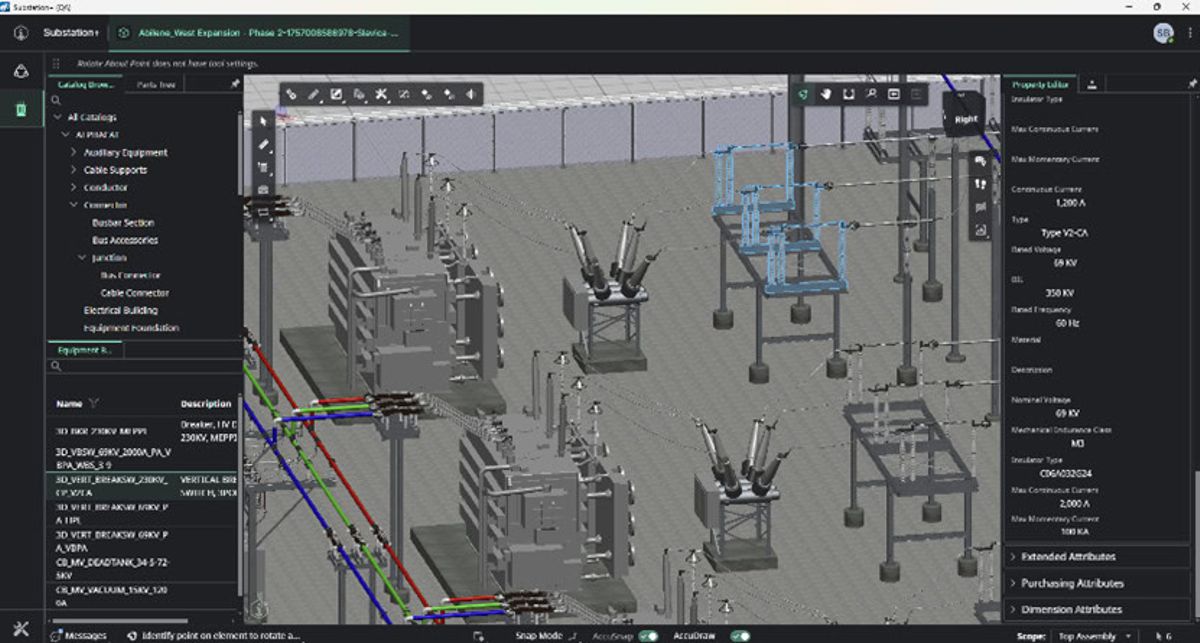Select the element selection arrow tool
The image size is (1200, 643).
[x=264, y=121]
